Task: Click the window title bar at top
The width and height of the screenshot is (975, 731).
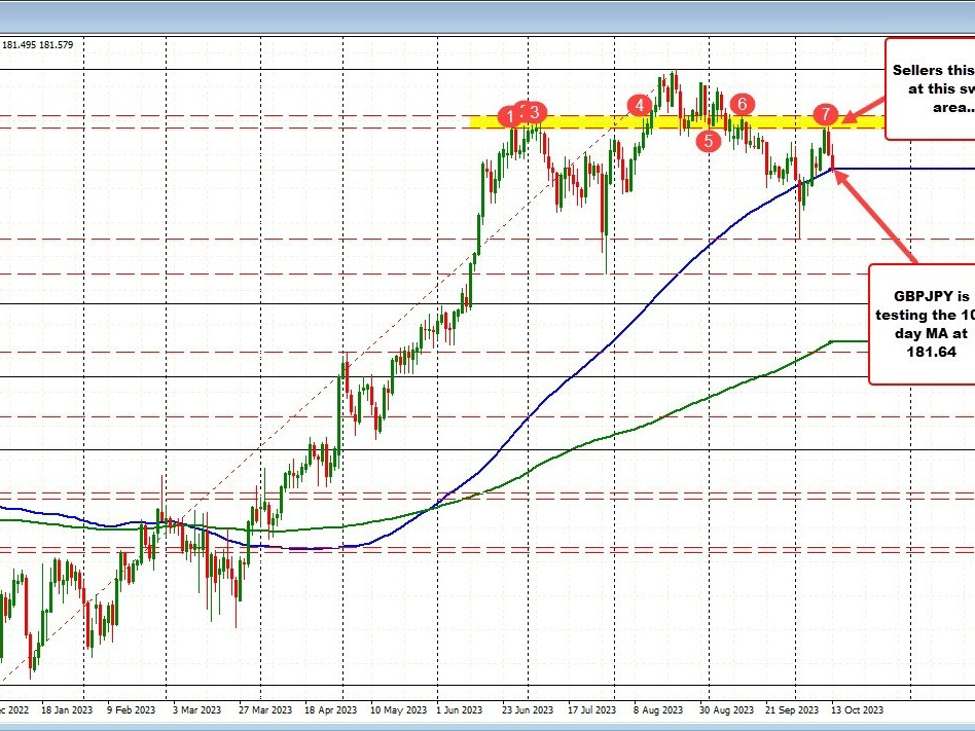Action: 487,14
